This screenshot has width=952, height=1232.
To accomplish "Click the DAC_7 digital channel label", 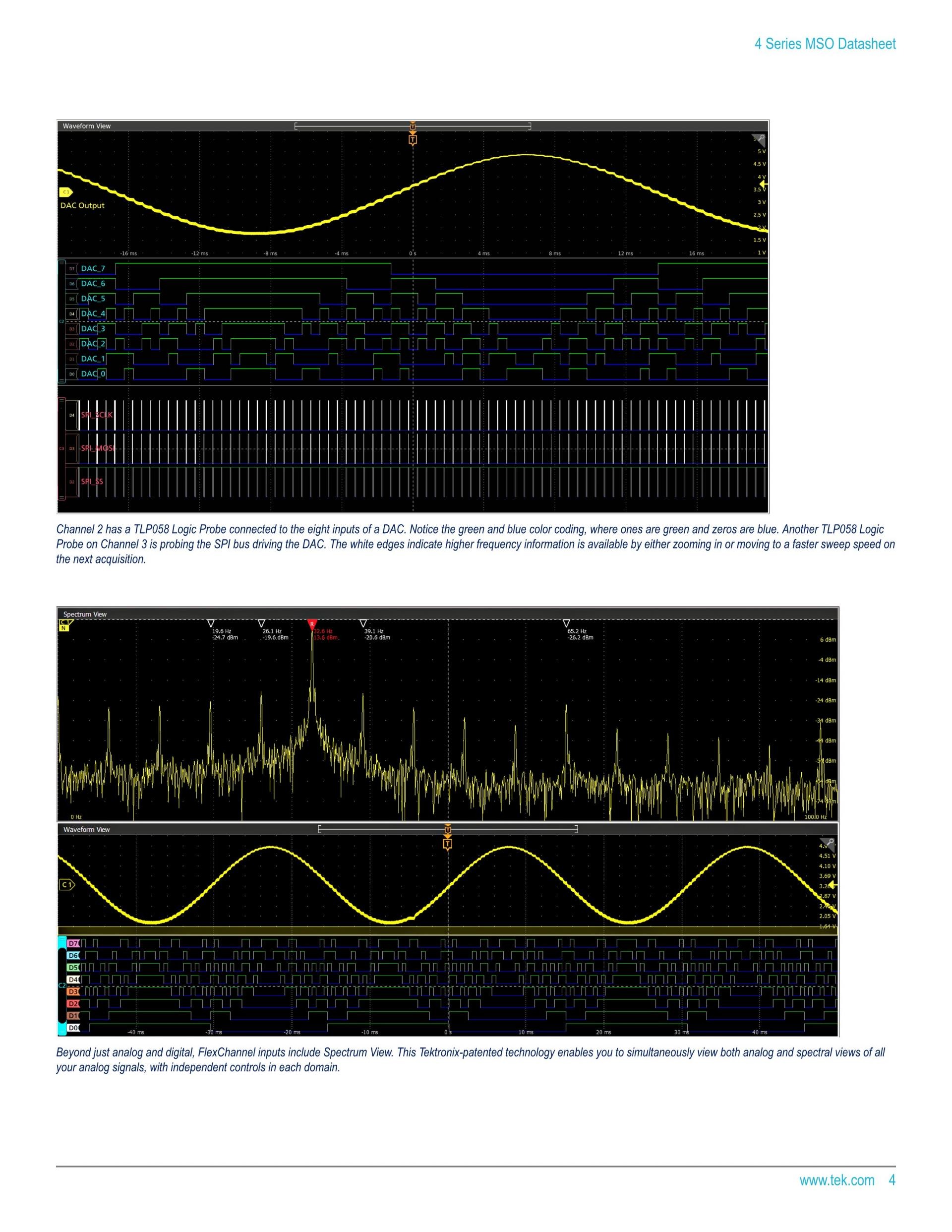I will click(x=93, y=268).
